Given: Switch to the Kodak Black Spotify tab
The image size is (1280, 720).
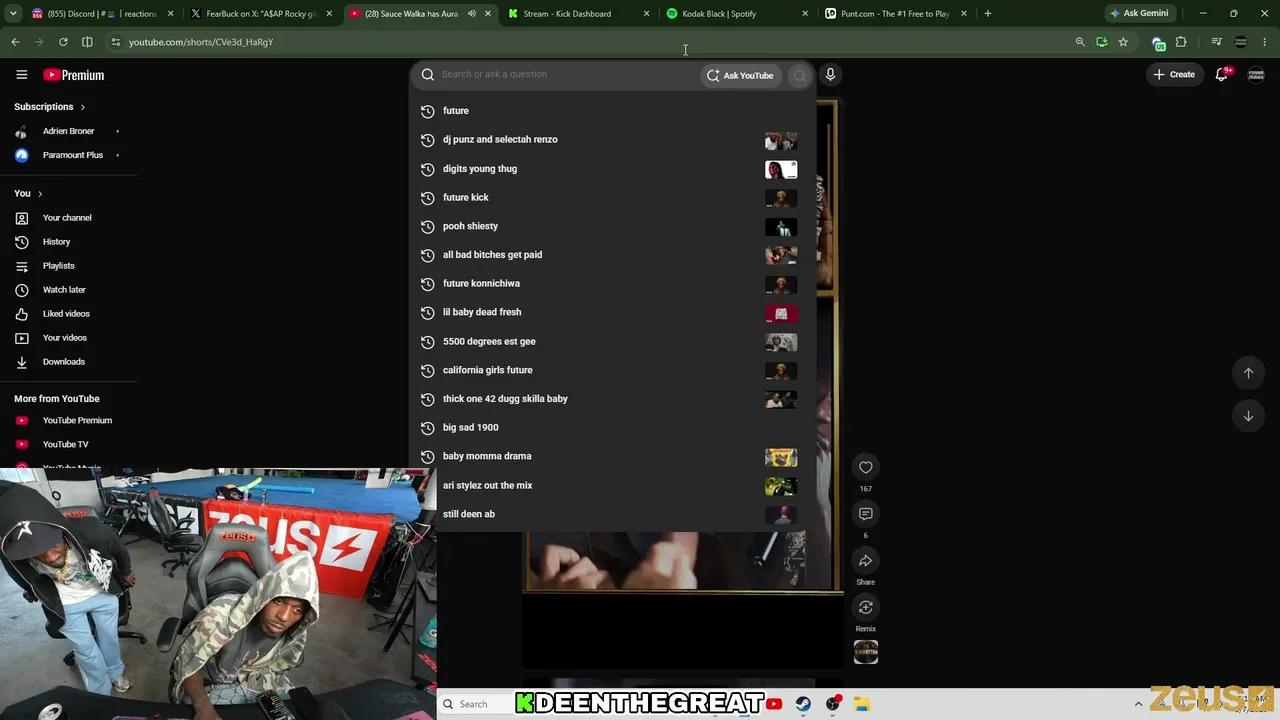Looking at the screenshot, I should pyautogui.click(x=738, y=14).
